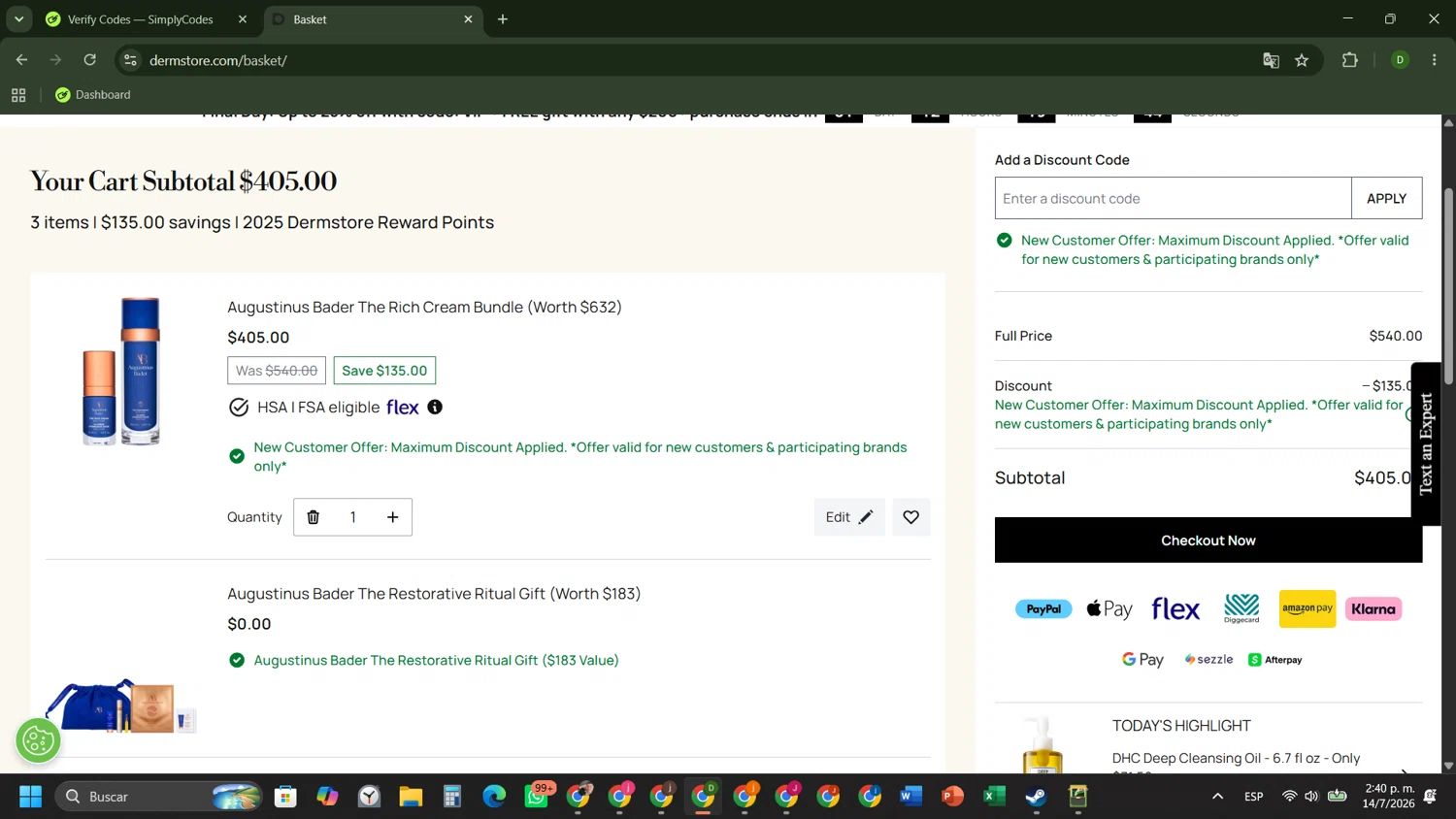Switch to Verify Codes SimplyCodes tab

[x=140, y=19]
